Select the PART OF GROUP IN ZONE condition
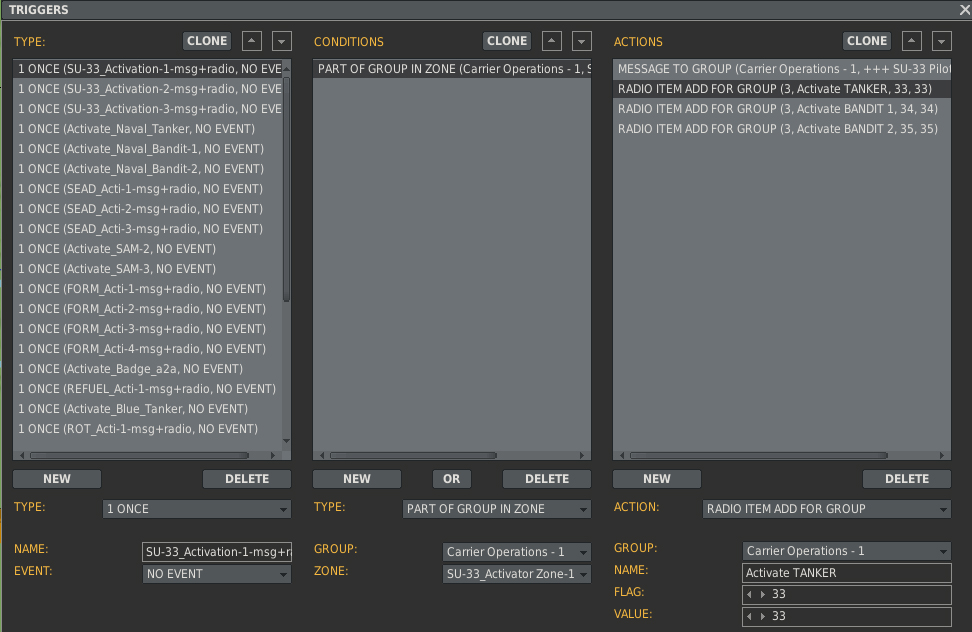972x632 pixels. [x=452, y=69]
